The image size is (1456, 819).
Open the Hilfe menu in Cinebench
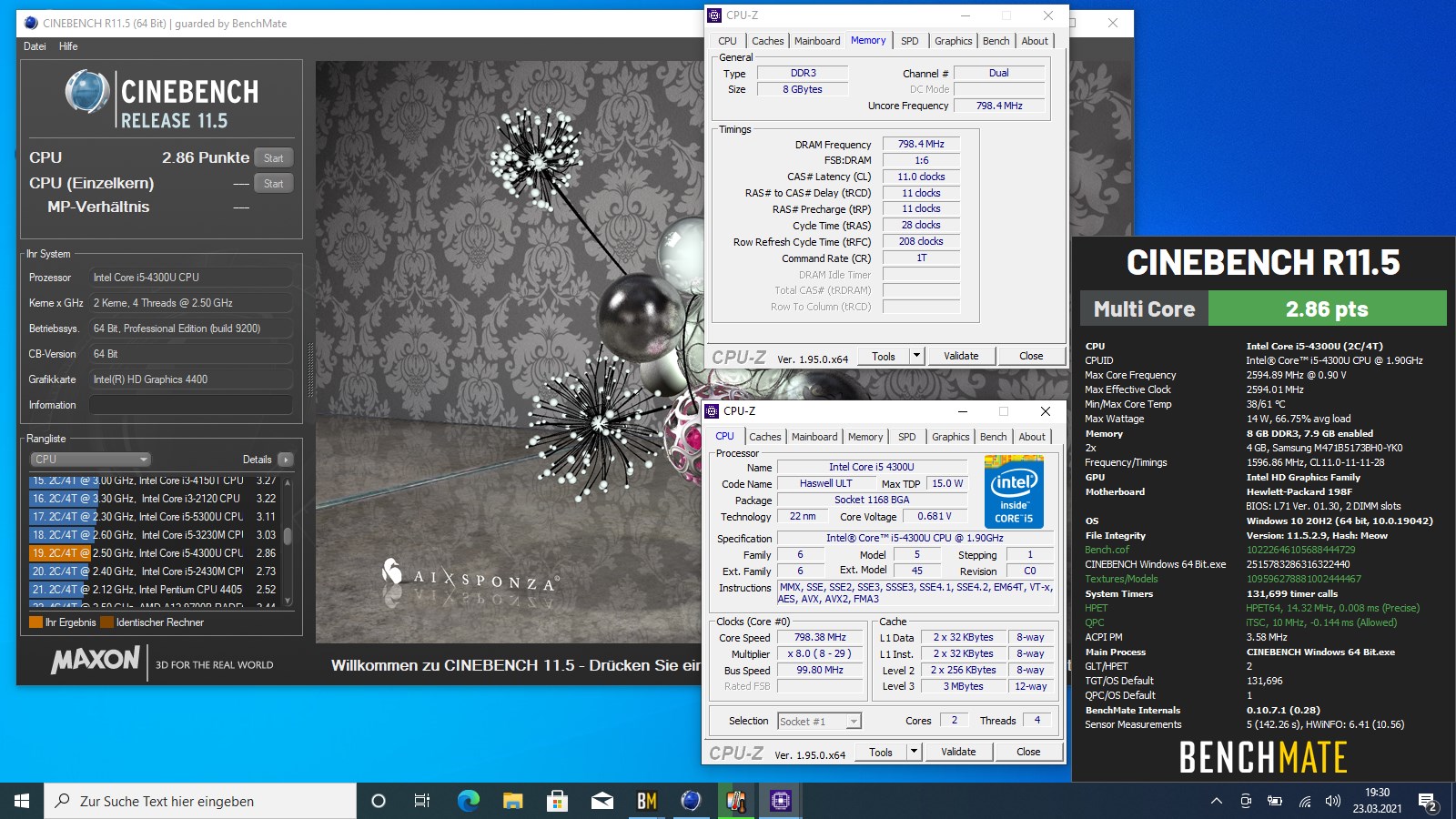[x=68, y=46]
